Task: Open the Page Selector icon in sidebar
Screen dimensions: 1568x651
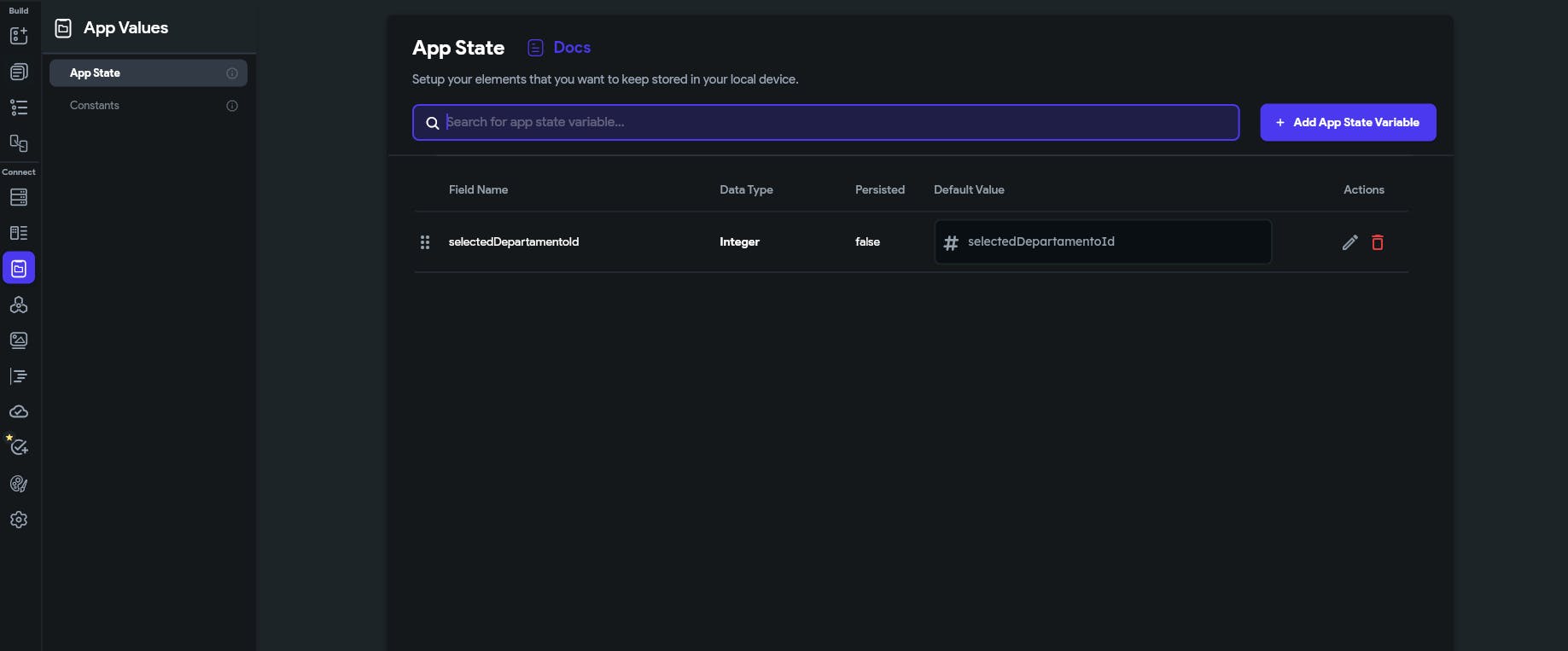Action: click(x=19, y=72)
